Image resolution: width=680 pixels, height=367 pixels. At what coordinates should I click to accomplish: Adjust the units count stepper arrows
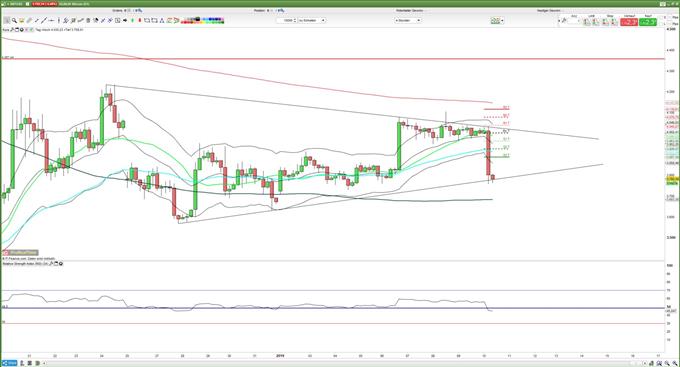pos(295,20)
